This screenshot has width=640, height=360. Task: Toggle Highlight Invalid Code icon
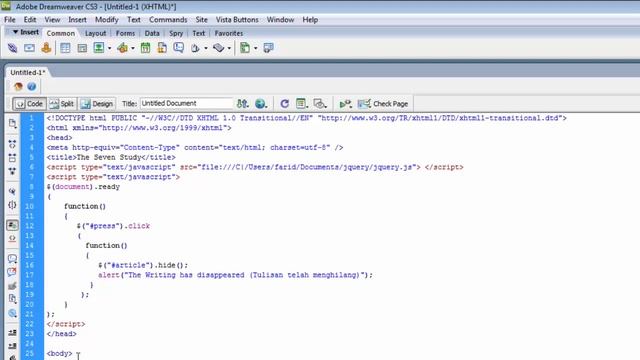[x=12, y=238]
